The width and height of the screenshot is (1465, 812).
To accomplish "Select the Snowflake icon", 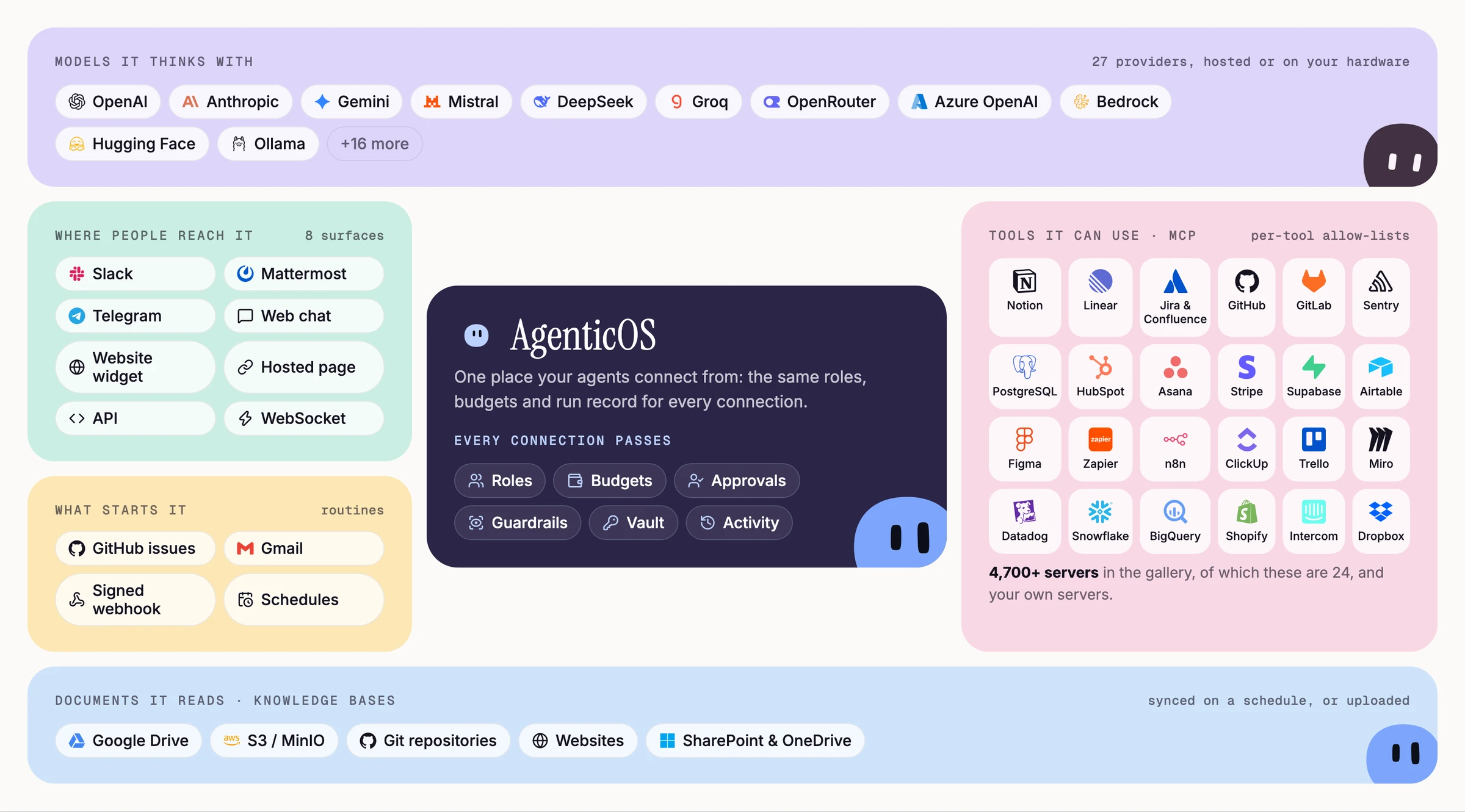I will [1100, 512].
